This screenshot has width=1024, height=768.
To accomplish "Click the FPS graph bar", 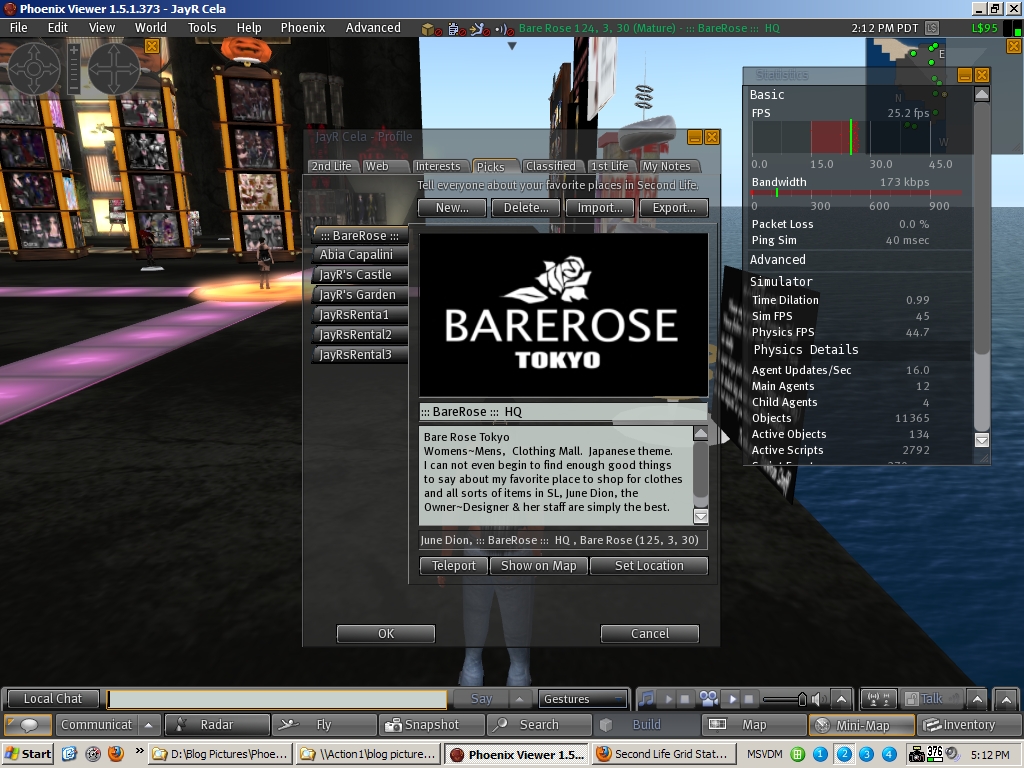I will 856,137.
